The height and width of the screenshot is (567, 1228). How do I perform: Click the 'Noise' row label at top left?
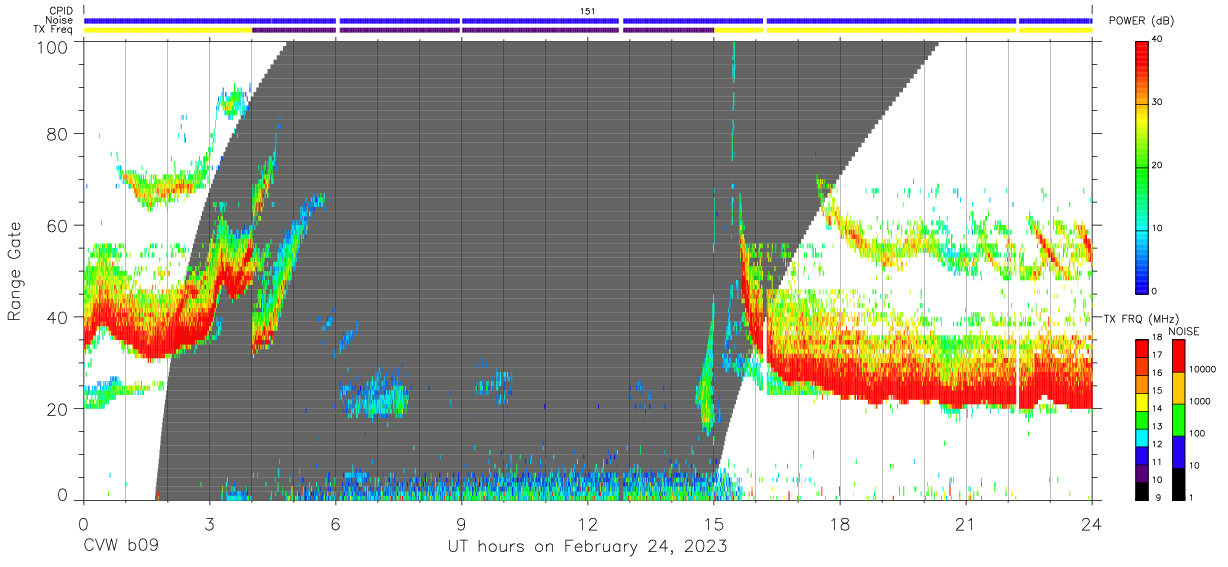pos(61,20)
